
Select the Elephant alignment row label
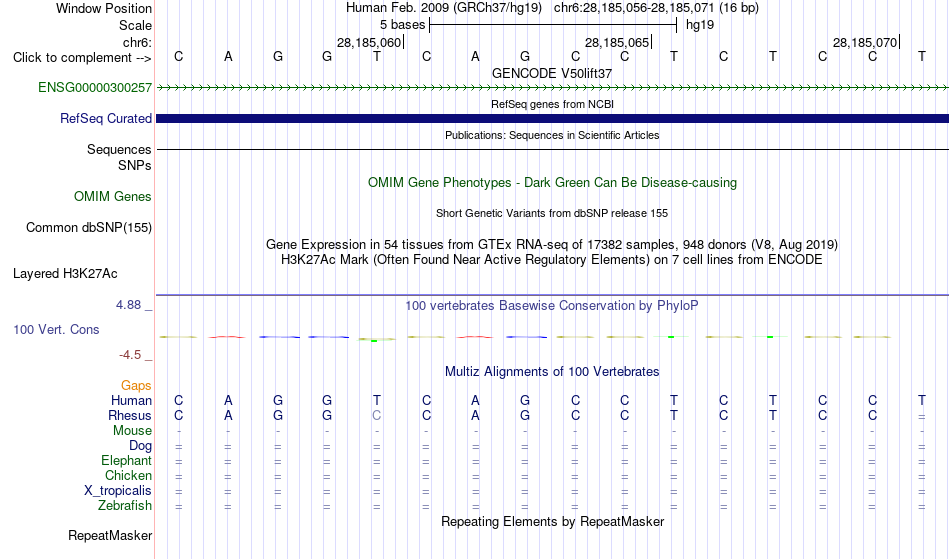(x=126, y=460)
